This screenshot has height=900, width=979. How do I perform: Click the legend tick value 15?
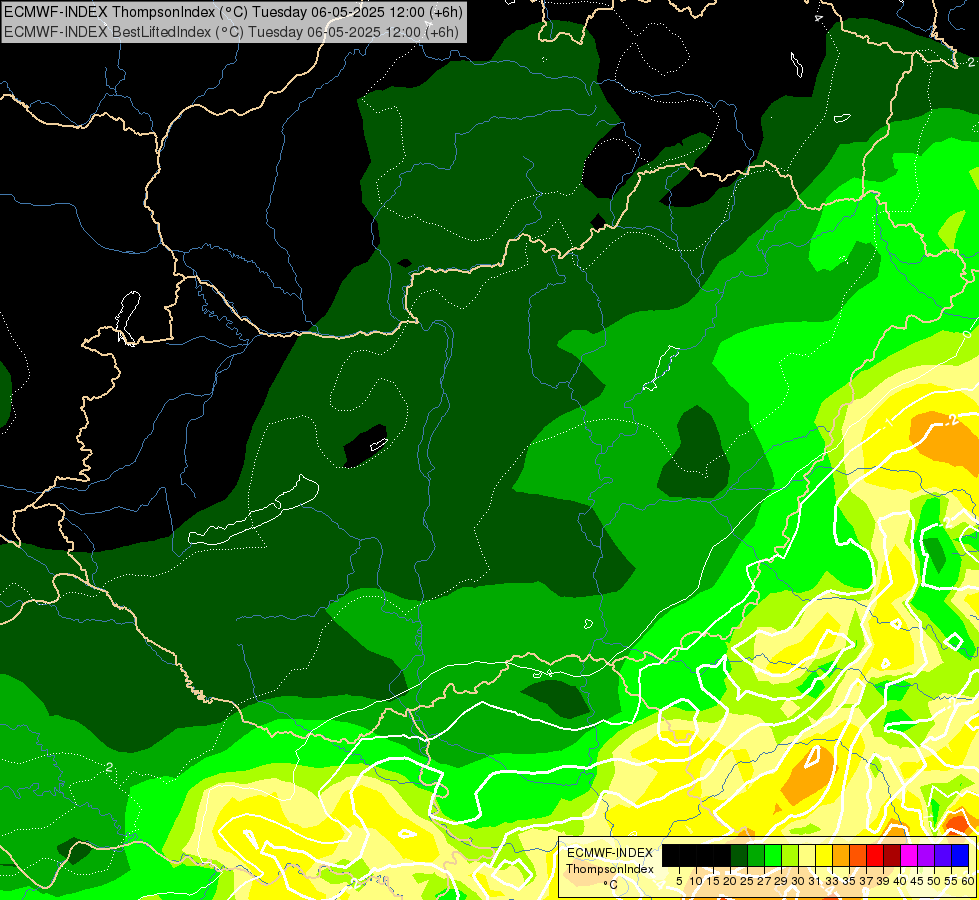click(x=713, y=881)
